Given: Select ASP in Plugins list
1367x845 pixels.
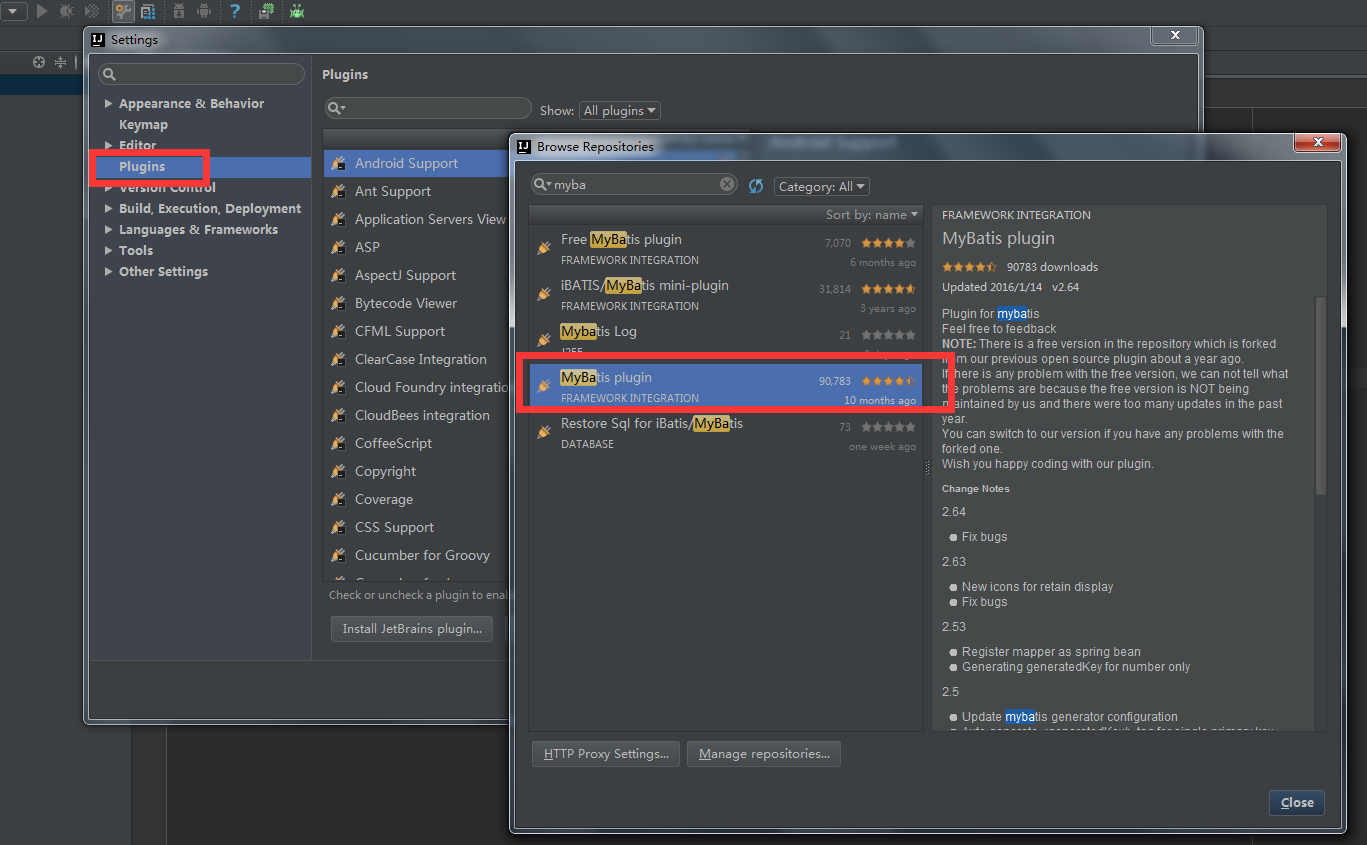Looking at the screenshot, I should click(x=417, y=247).
